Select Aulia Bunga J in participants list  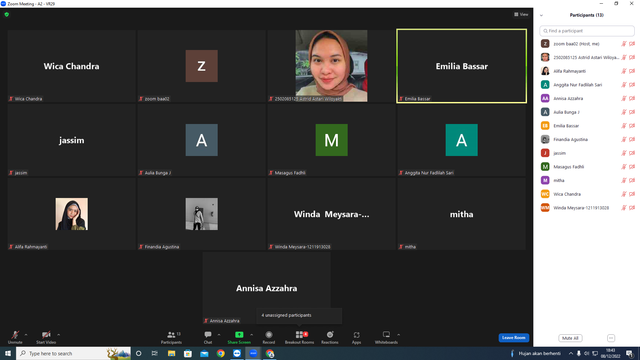(587, 112)
